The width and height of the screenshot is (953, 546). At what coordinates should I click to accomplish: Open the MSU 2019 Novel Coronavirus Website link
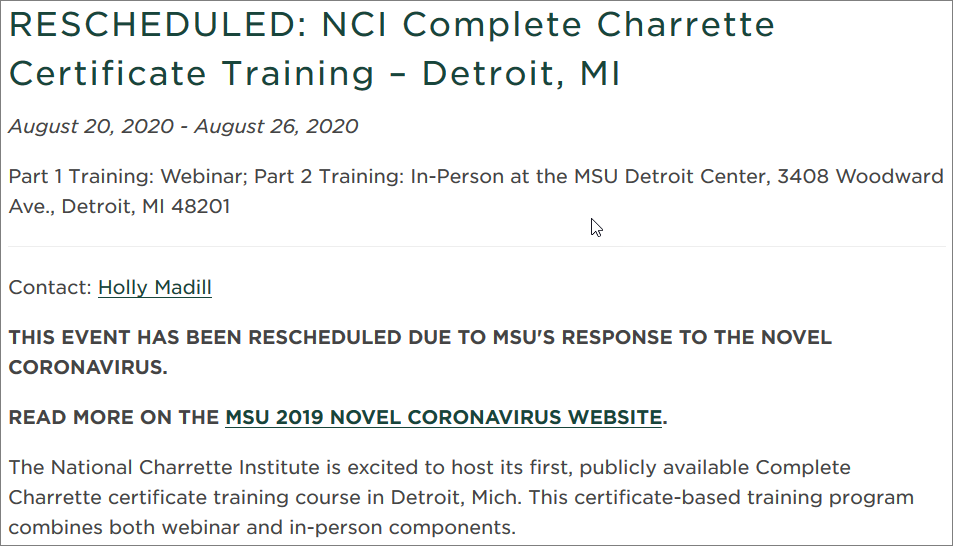[443, 417]
